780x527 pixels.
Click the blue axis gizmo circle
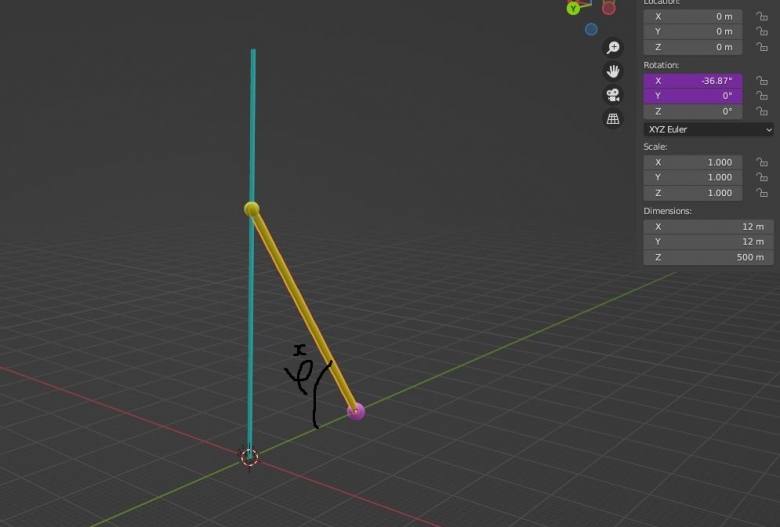[591, 30]
